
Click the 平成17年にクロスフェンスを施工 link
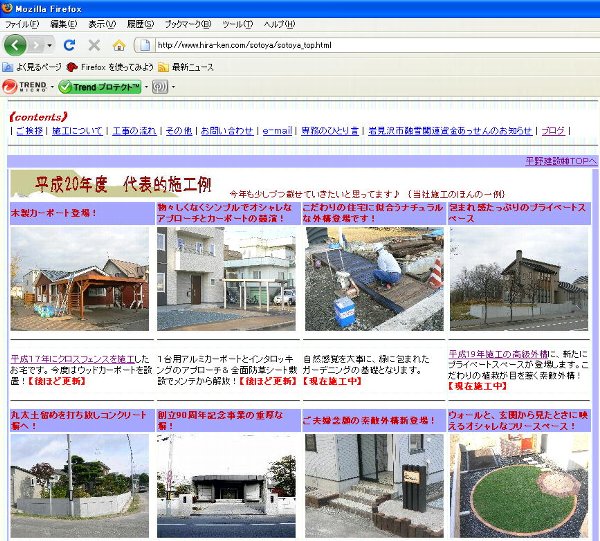pos(72,359)
